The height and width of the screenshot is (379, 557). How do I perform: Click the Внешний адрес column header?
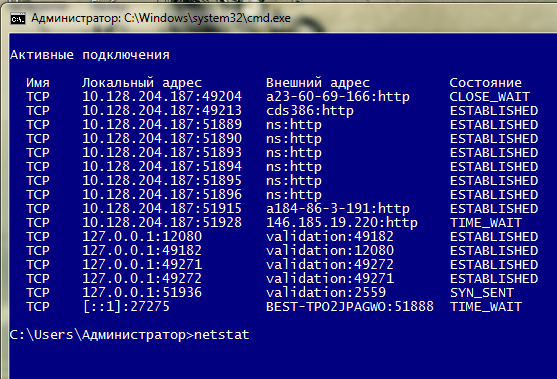point(318,83)
